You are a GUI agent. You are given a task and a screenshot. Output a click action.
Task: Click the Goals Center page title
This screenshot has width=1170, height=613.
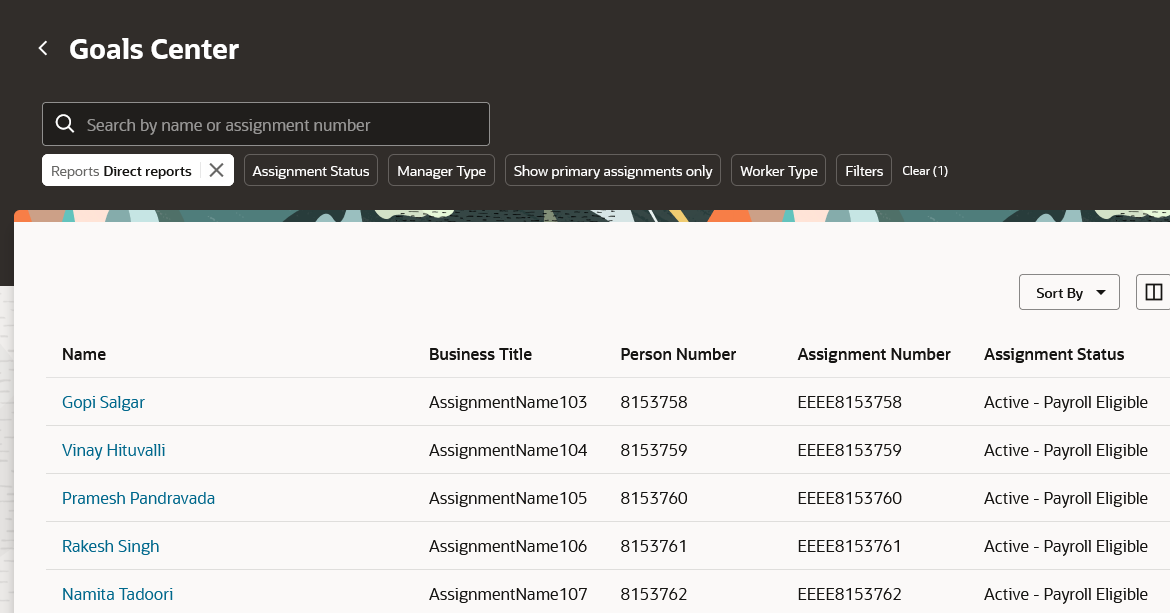pos(154,49)
